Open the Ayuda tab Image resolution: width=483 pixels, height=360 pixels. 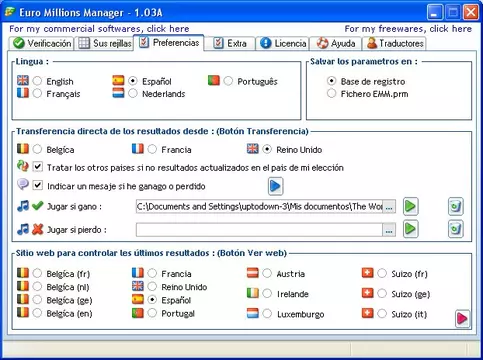(336, 43)
